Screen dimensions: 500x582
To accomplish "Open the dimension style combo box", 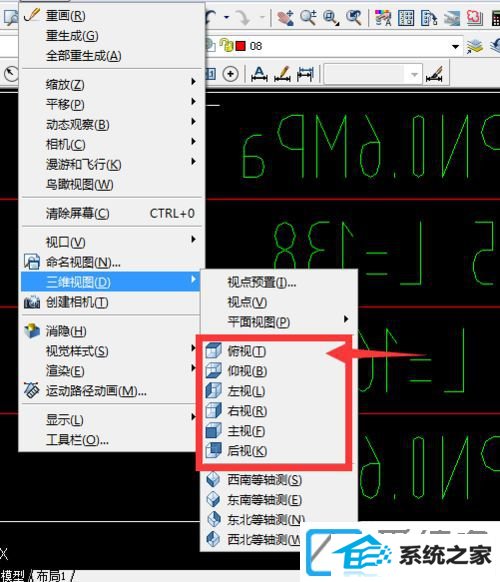I will coord(373,75).
